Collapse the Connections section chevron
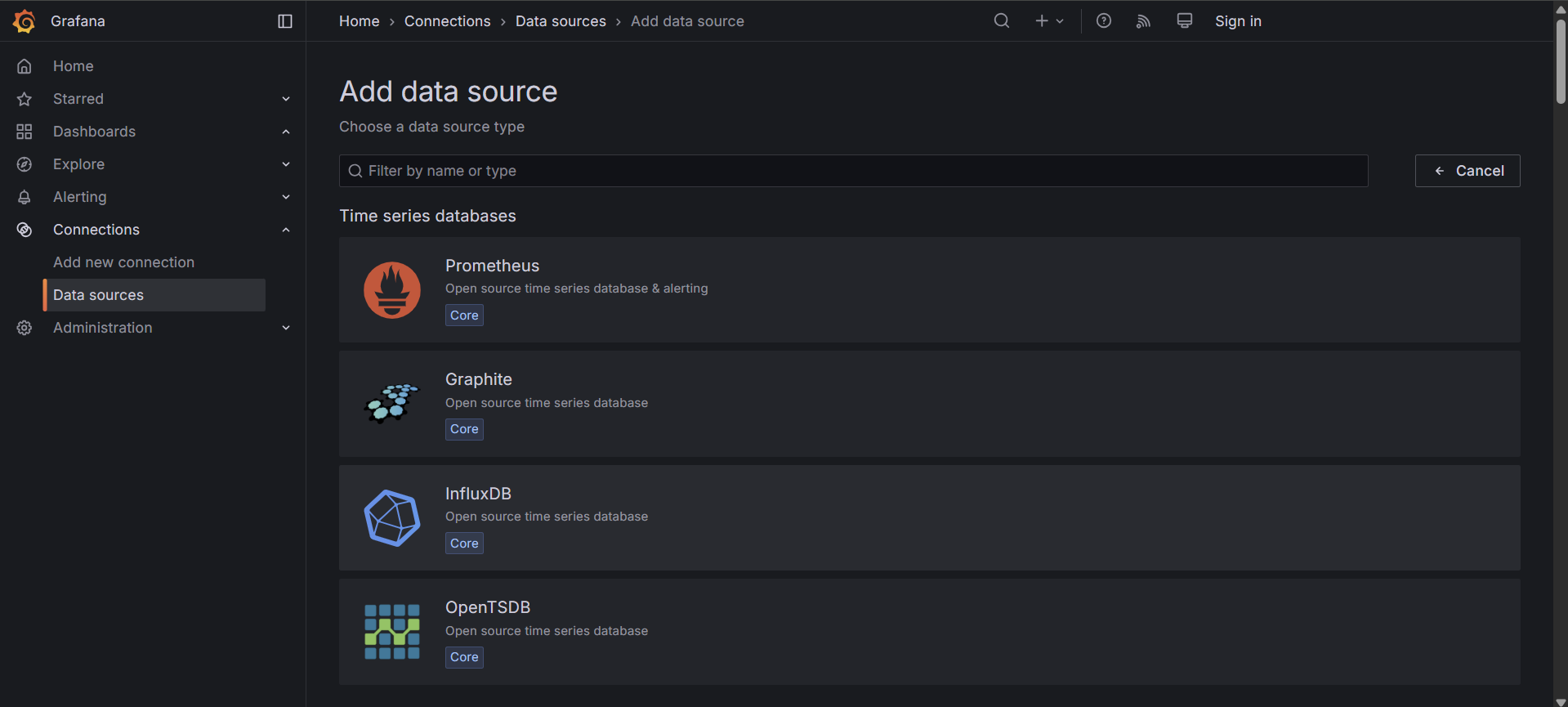The image size is (1568, 707). [x=286, y=230]
